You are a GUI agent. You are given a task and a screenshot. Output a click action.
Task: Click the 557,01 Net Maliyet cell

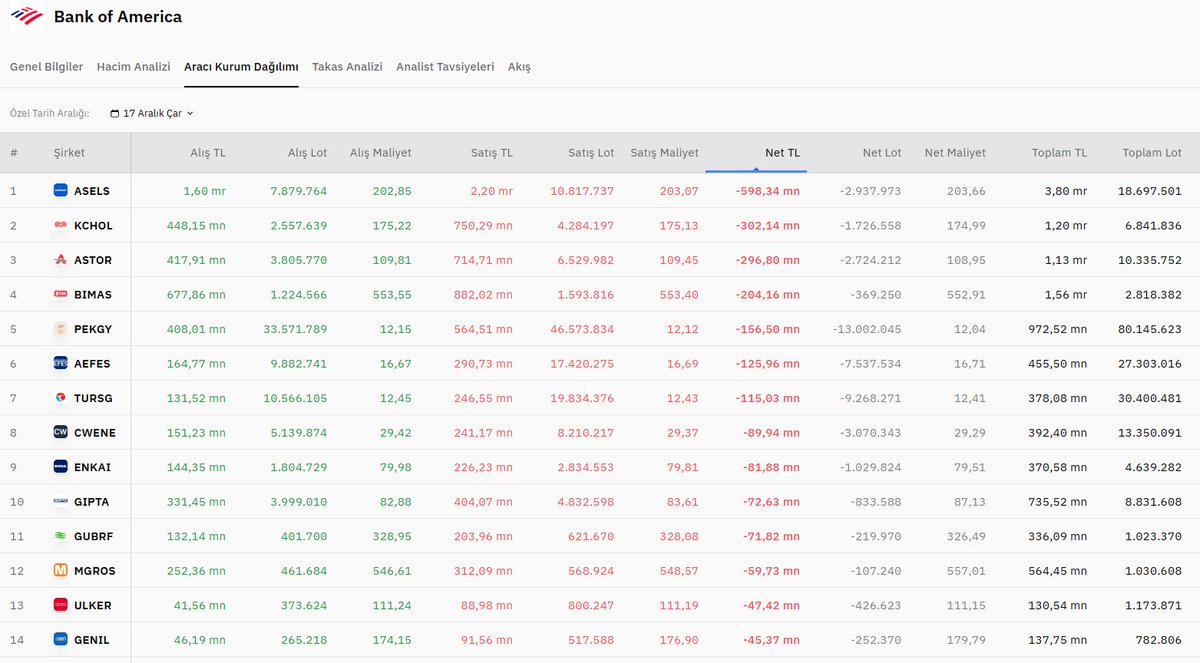pyautogui.click(x=966, y=571)
